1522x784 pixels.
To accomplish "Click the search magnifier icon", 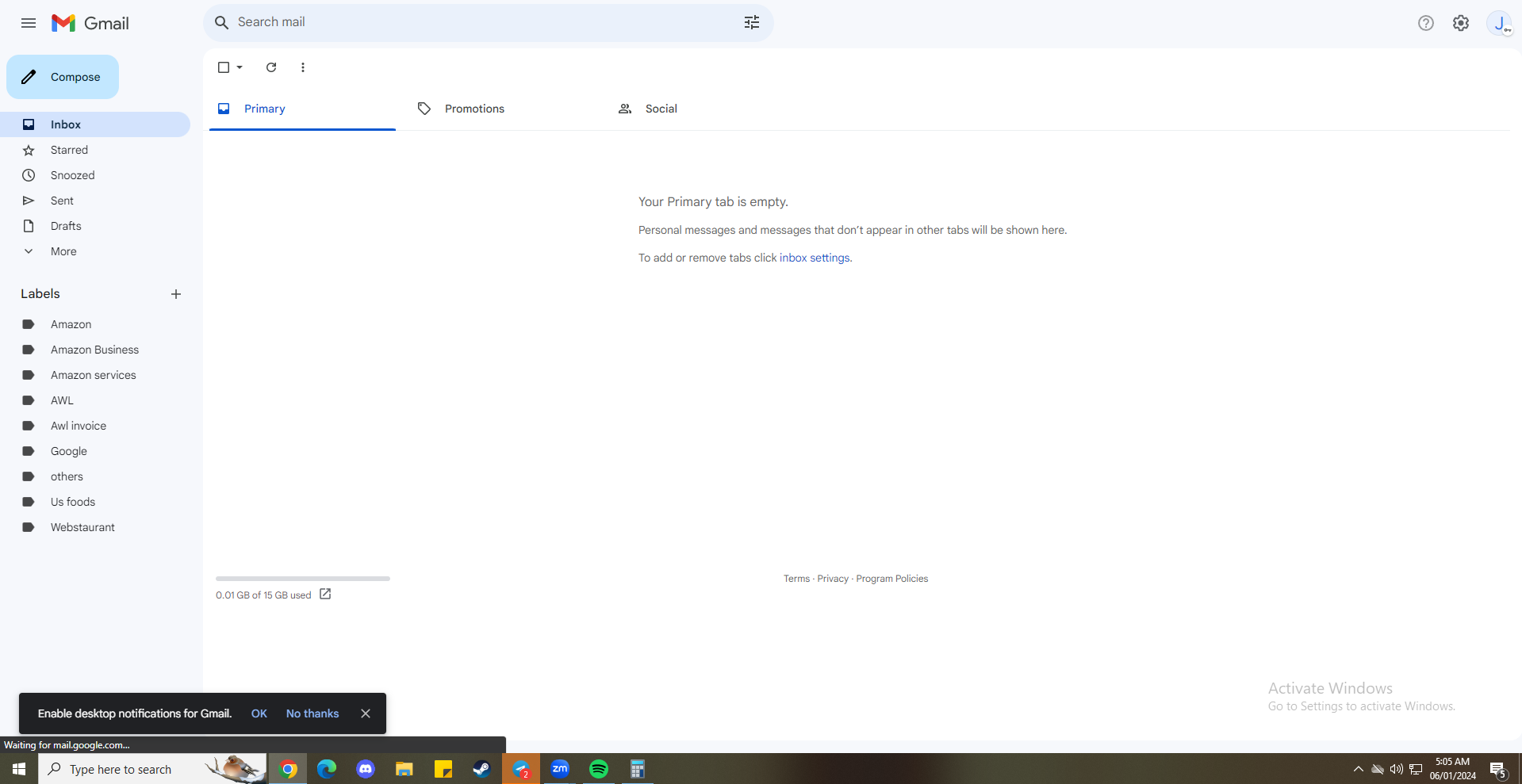I will (x=222, y=22).
